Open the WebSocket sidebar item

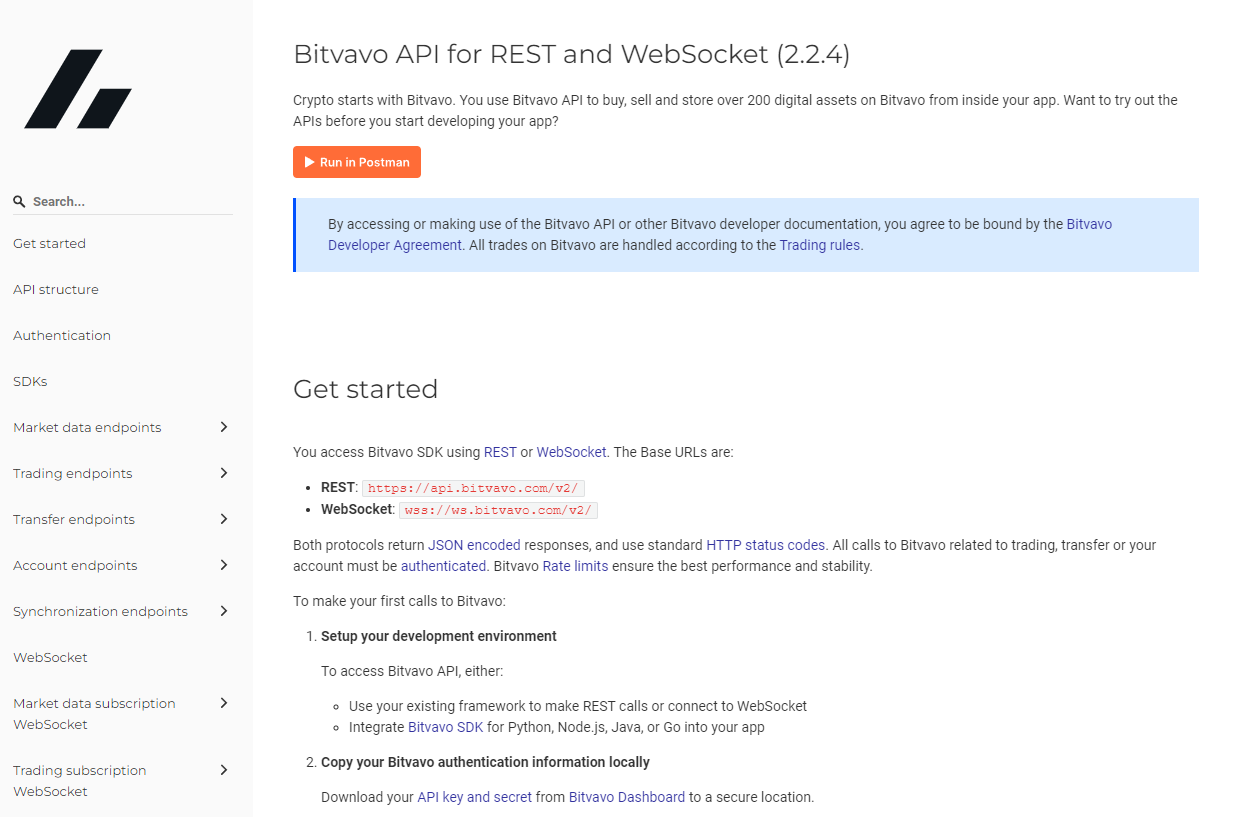pyautogui.click(x=50, y=657)
